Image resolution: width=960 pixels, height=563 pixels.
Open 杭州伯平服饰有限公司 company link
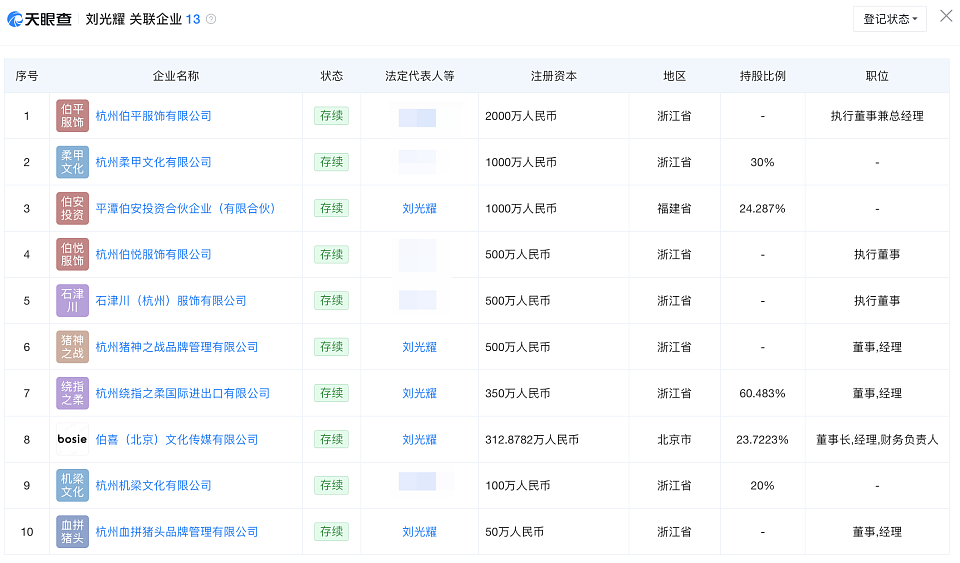coord(153,116)
